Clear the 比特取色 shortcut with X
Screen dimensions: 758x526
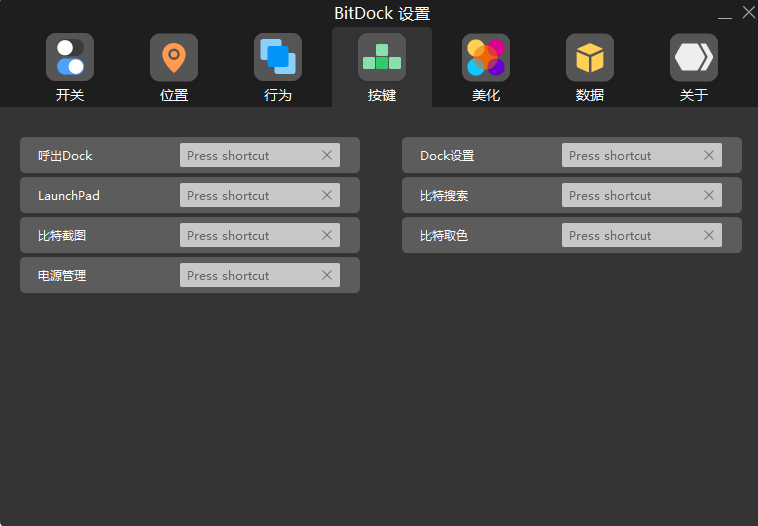(x=709, y=235)
